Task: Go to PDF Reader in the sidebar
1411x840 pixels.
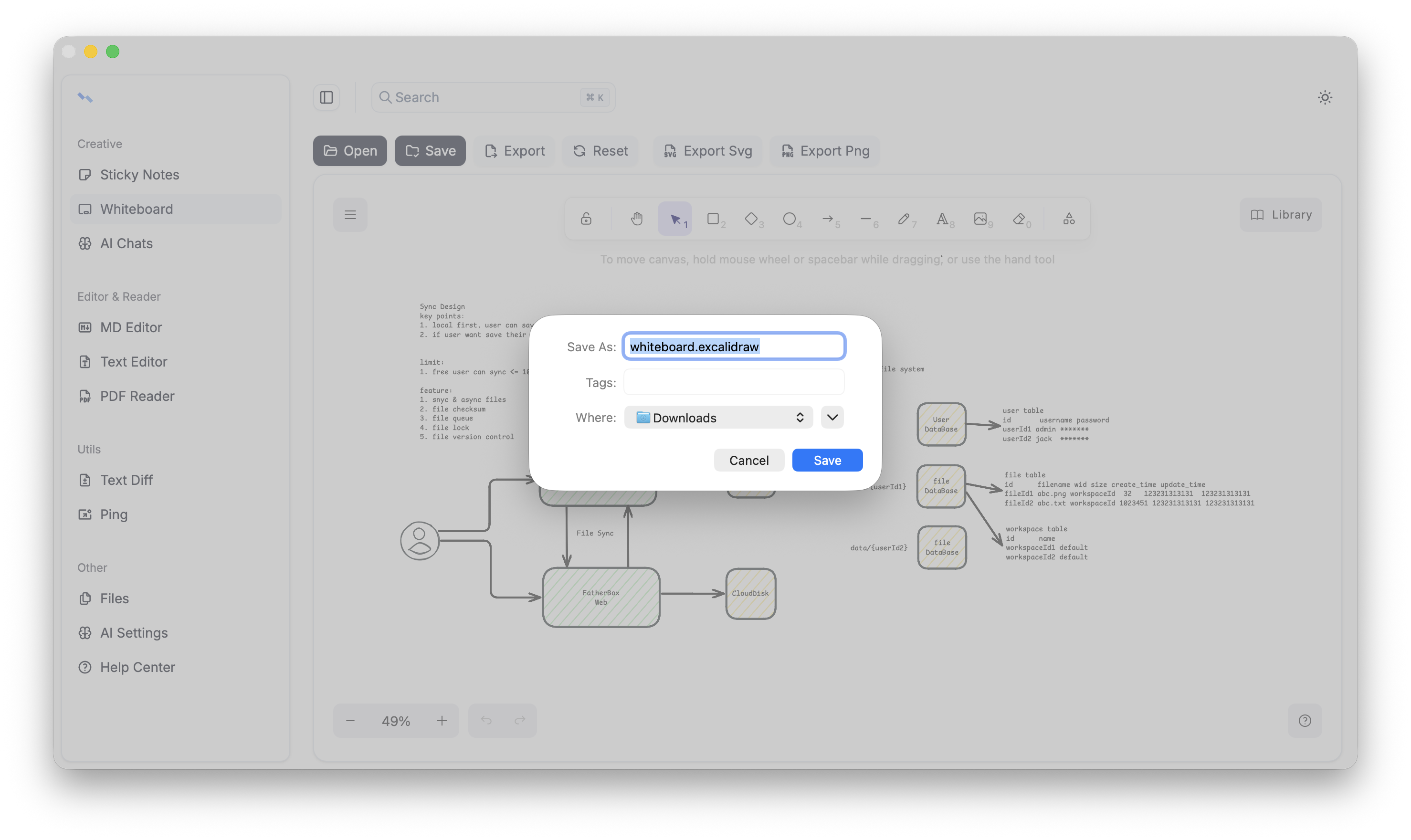Action: (x=137, y=396)
